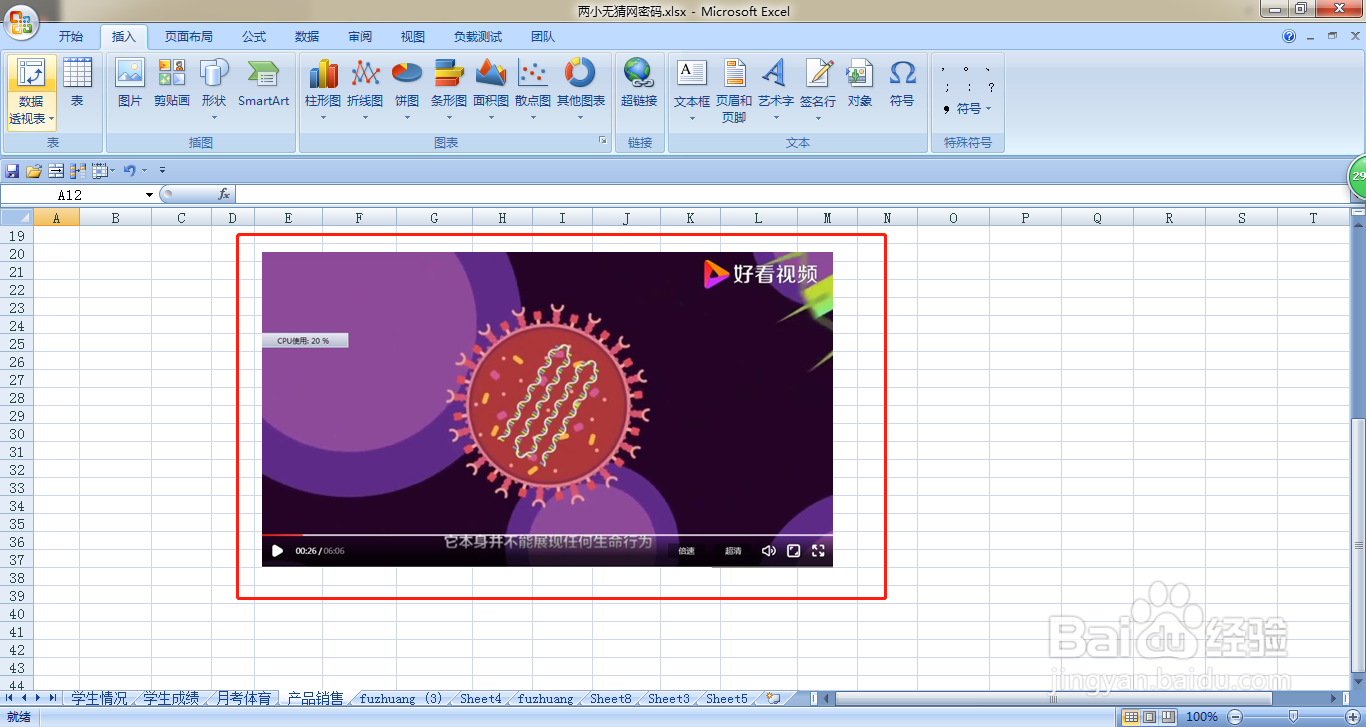Screen dimensions: 1366x727
Task: Switch to the 公式 ribbon tab
Action: tap(254, 37)
